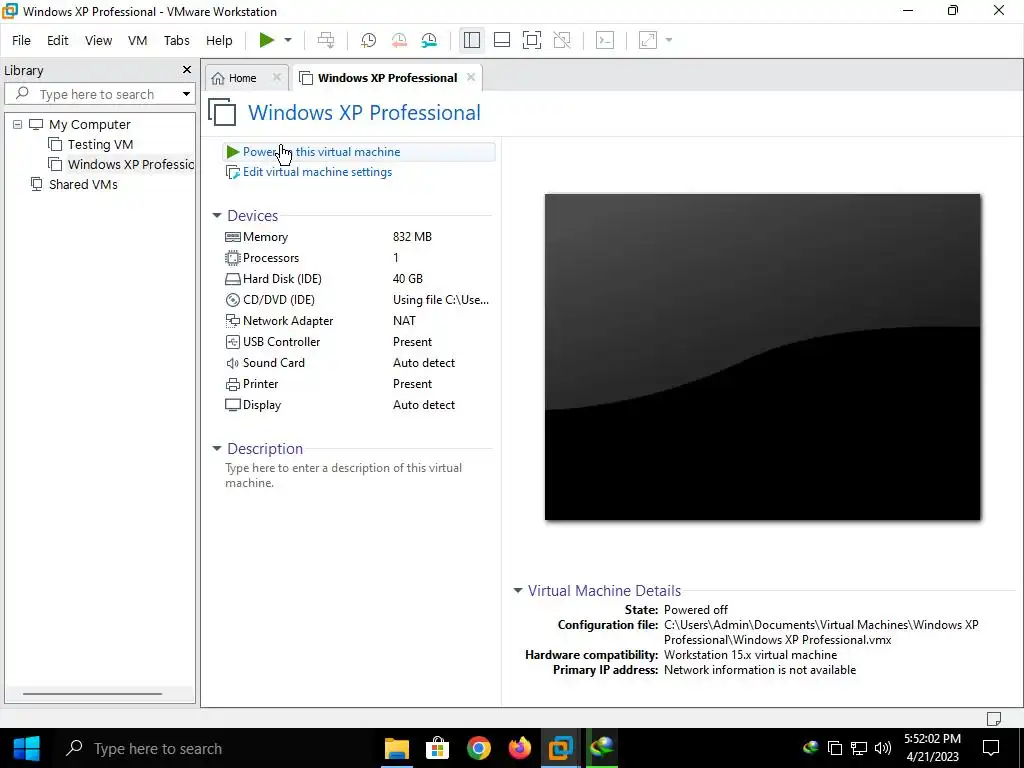Click the colored globe icon in system tray

coord(810,748)
